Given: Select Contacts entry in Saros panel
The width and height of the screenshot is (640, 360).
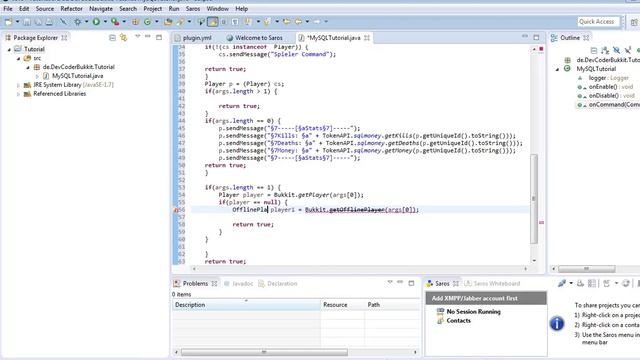Looking at the screenshot, I should coord(458,321).
